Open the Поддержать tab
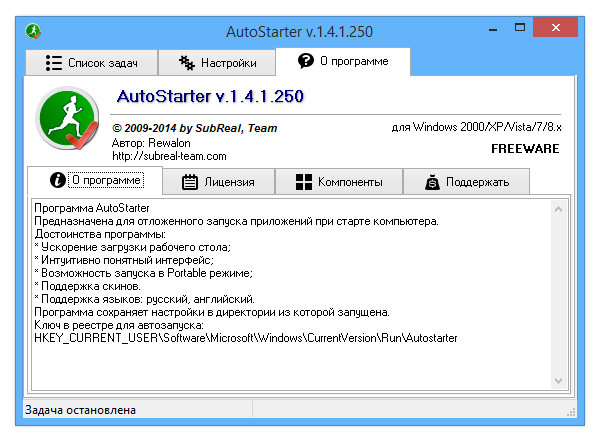 pyautogui.click(x=466, y=182)
